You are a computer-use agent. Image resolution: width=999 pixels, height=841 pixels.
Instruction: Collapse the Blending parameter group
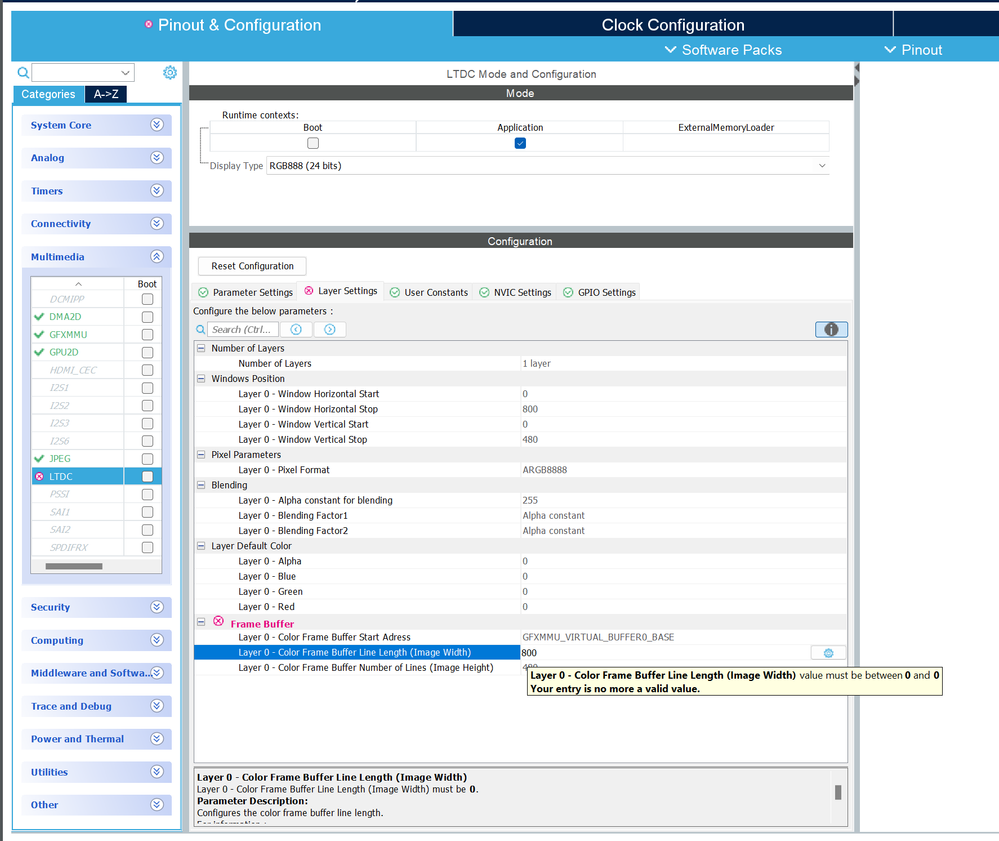(x=201, y=485)
